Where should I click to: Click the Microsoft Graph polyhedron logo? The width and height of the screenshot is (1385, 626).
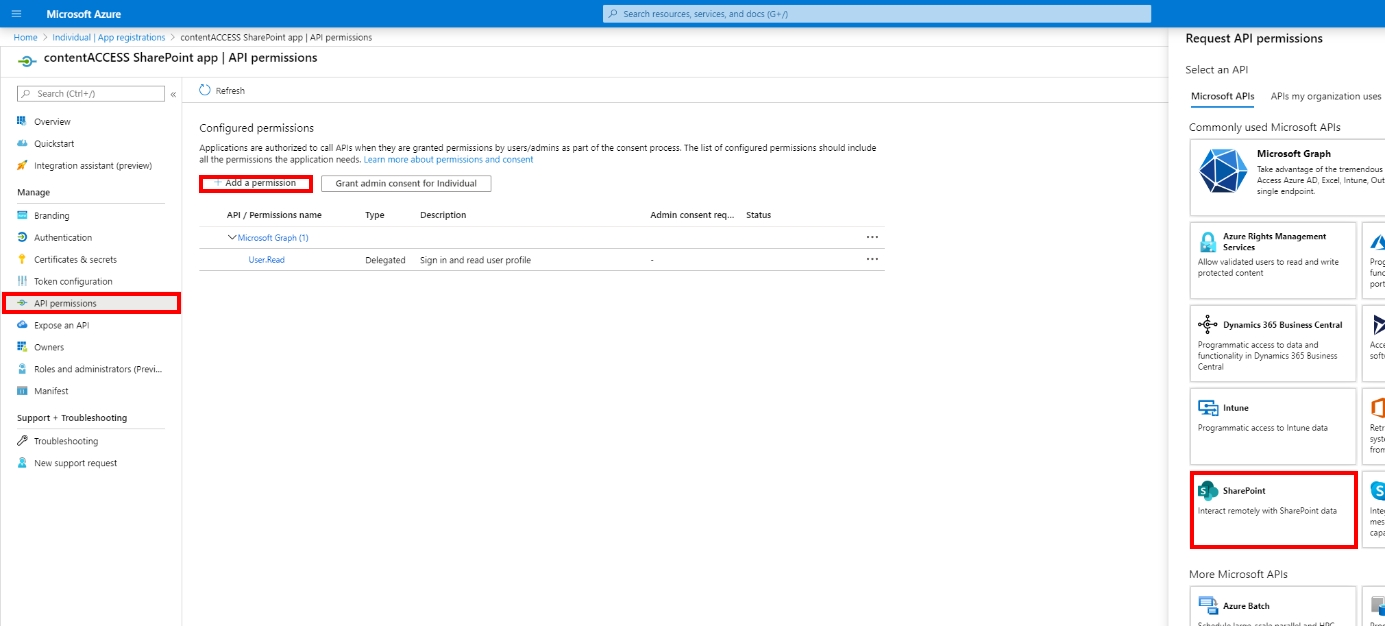pos(1223,171)
